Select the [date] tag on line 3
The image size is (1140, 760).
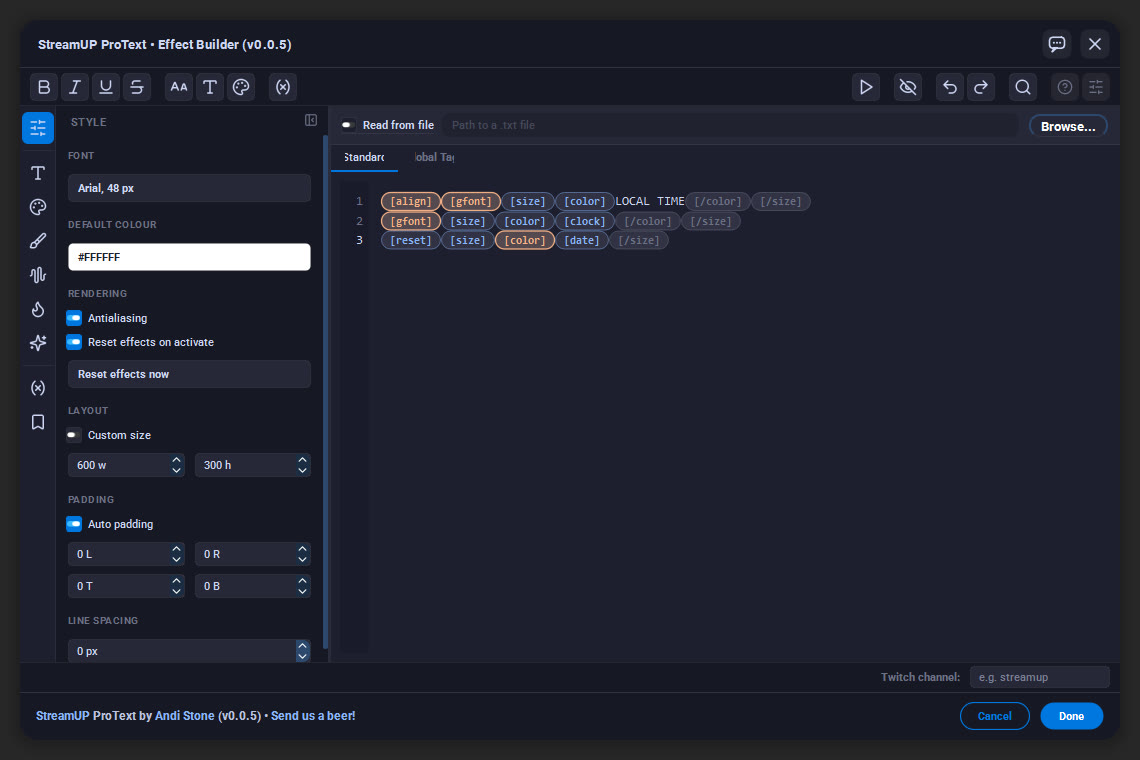(x=582, y=240)
